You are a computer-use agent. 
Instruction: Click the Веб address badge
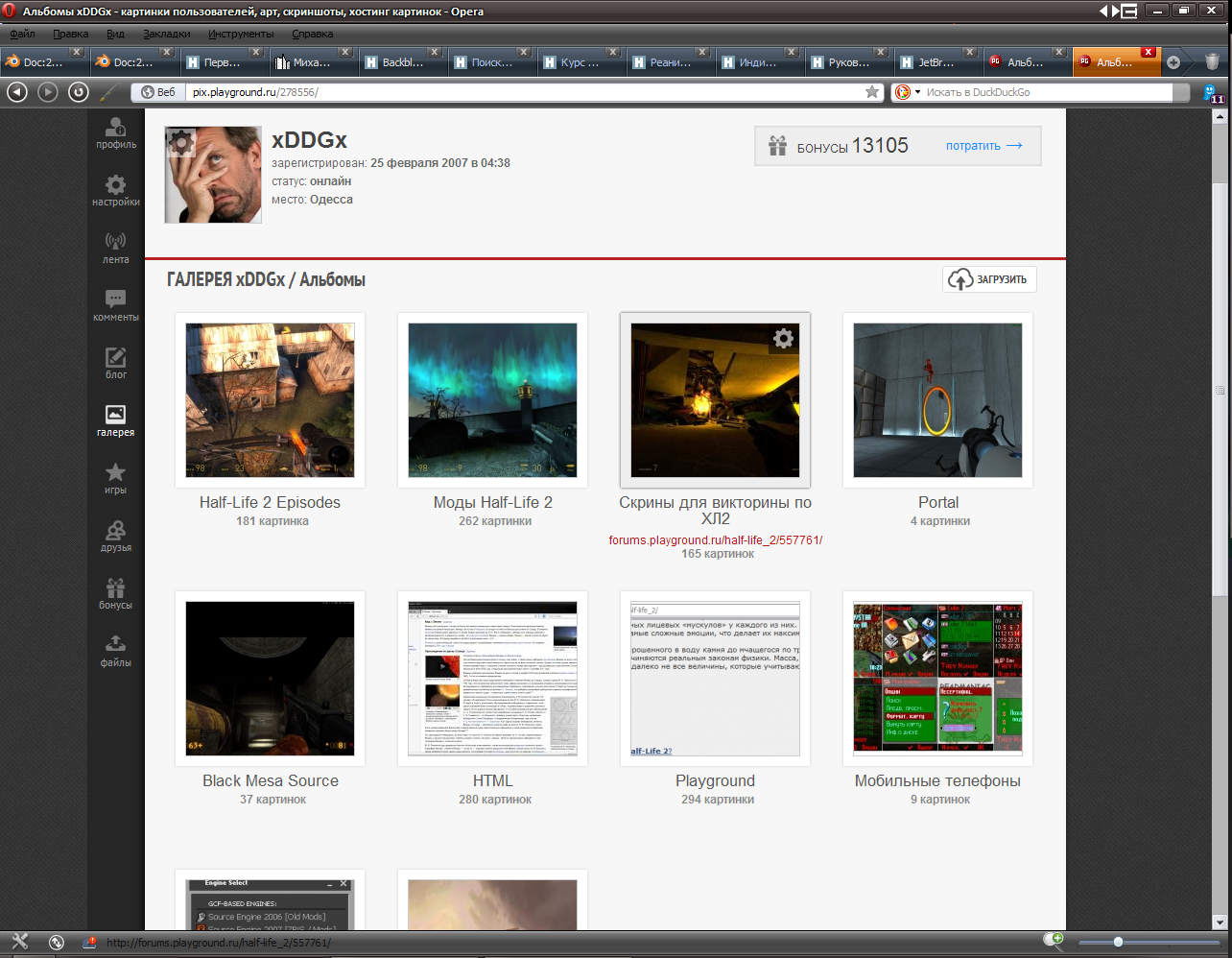[158, 92]
